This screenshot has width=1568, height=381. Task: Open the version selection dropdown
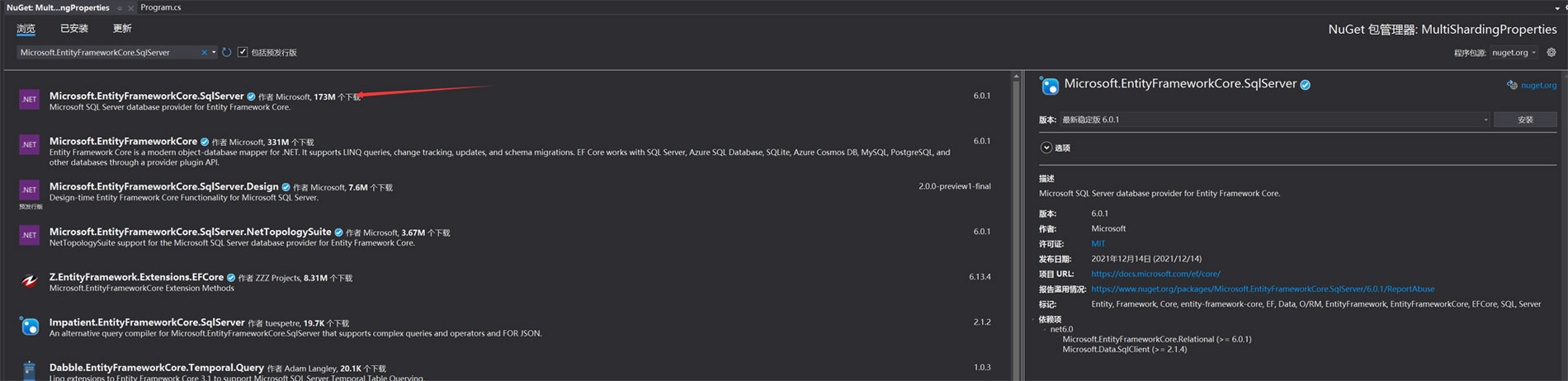pyautogui.click(x=1275, y=120)
